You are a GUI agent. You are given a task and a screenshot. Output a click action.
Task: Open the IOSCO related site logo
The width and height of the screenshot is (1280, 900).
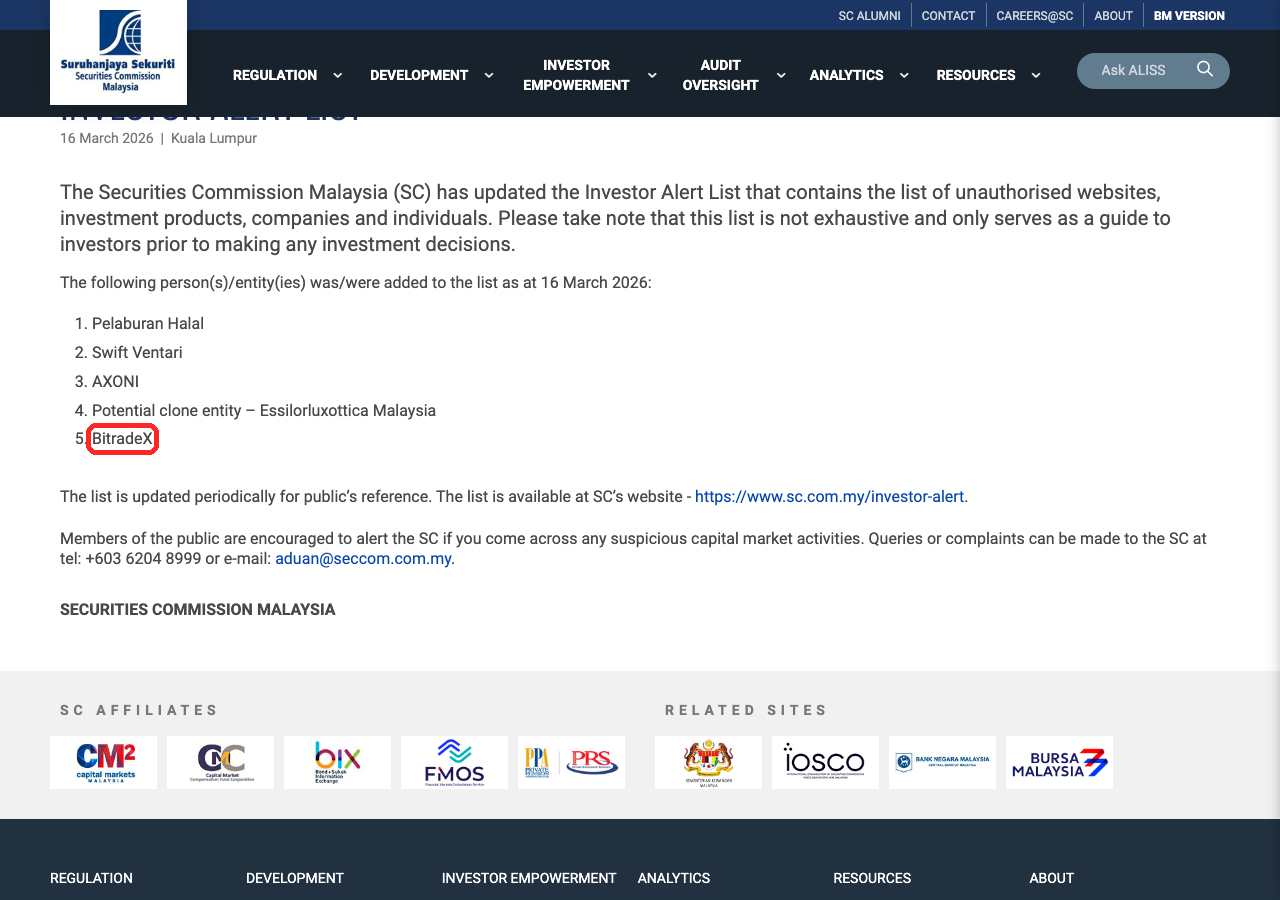(825, 763)
